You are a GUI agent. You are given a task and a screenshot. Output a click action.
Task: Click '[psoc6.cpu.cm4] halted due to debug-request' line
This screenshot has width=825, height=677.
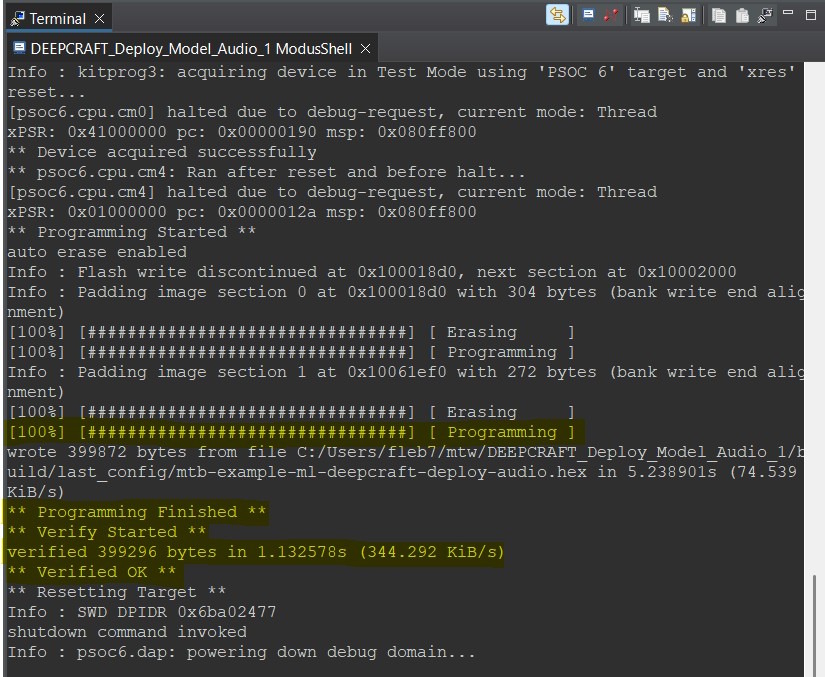coord(332,192)
